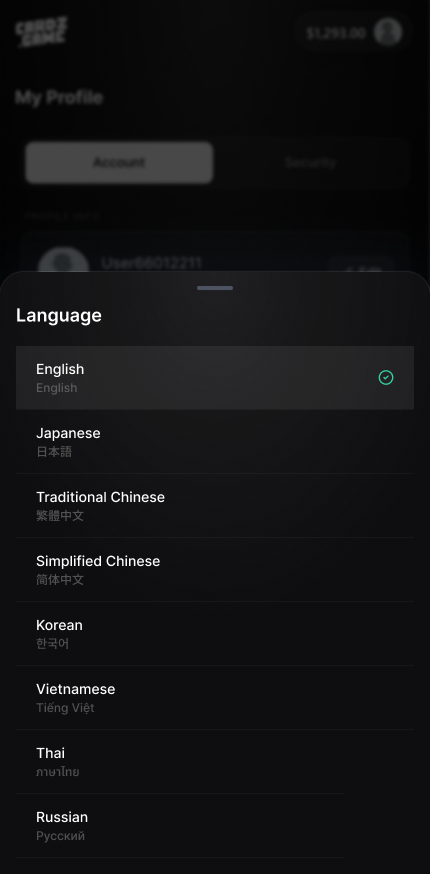This screenshot has height=874, width=430.
Task: Select Russian language option
Action: pyautogui.click(x=215, y=826)
